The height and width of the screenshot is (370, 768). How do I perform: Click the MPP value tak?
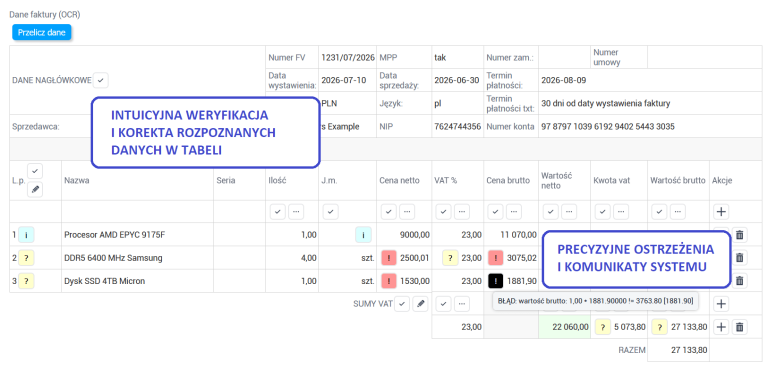pyautogui.click(x=440, y=57)
